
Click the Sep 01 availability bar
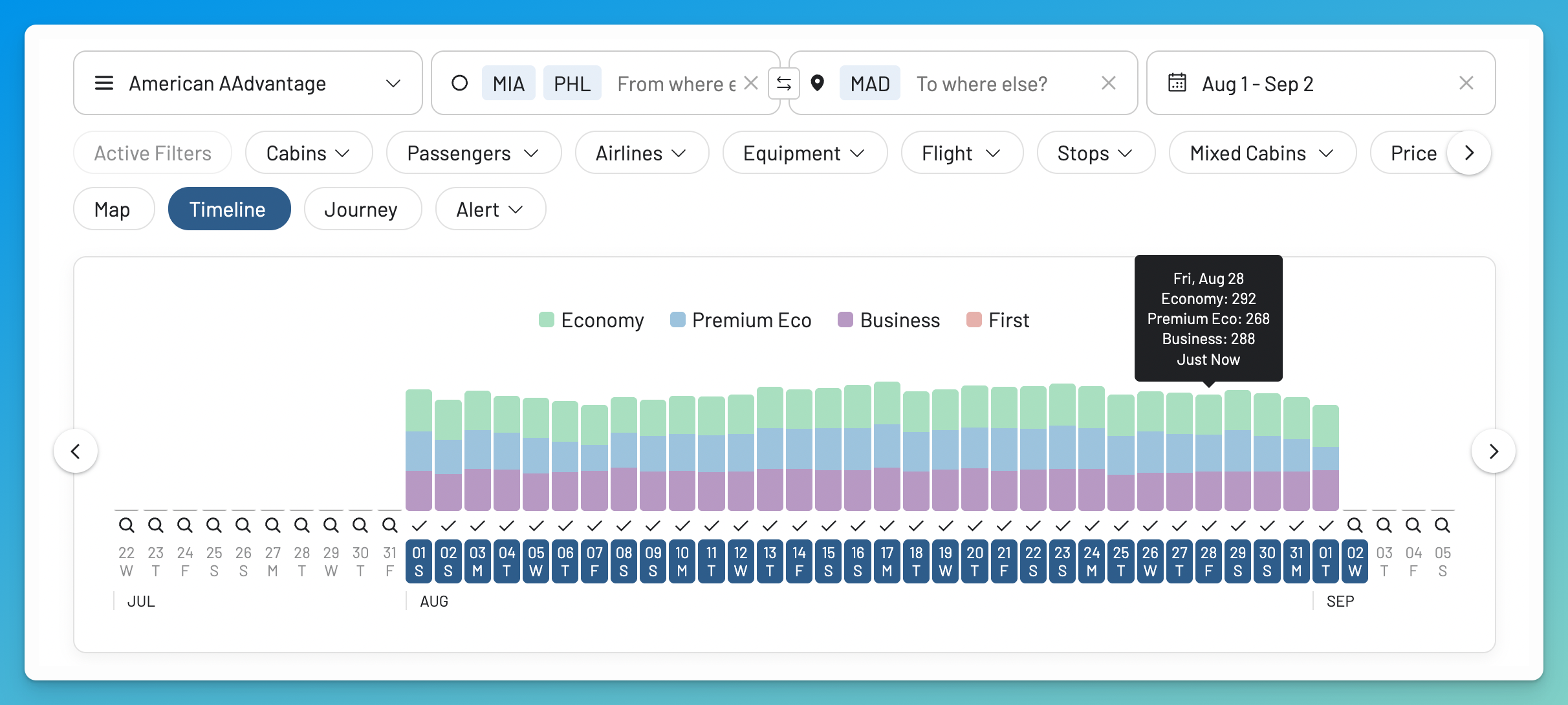[1325, 458]
